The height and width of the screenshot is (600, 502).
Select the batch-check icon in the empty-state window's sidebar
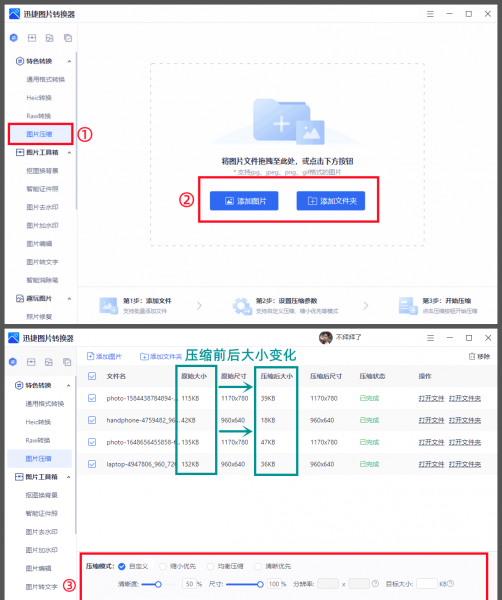click(x=68, y=38)
